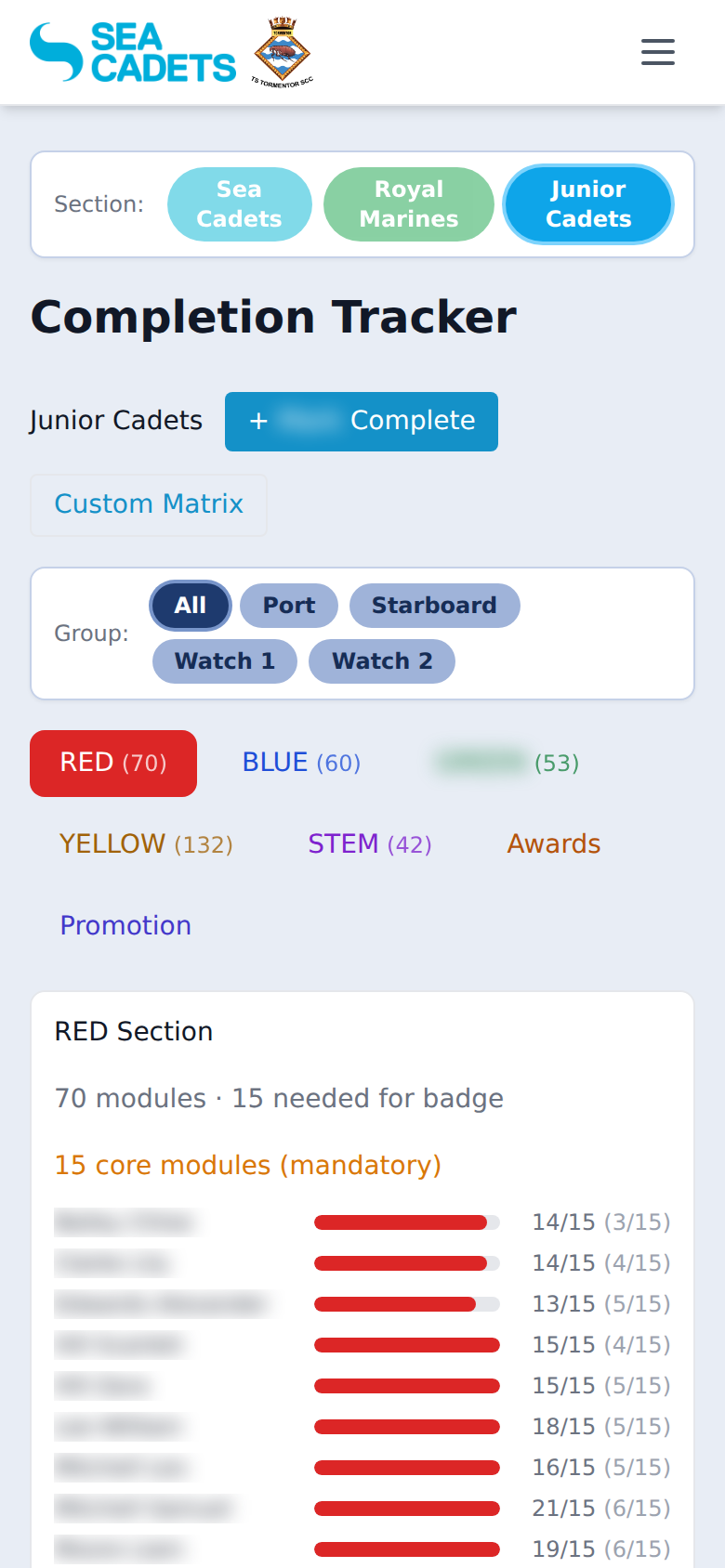
Task: Select the Junior Cadets section pill
Action: tap(587, 203)
